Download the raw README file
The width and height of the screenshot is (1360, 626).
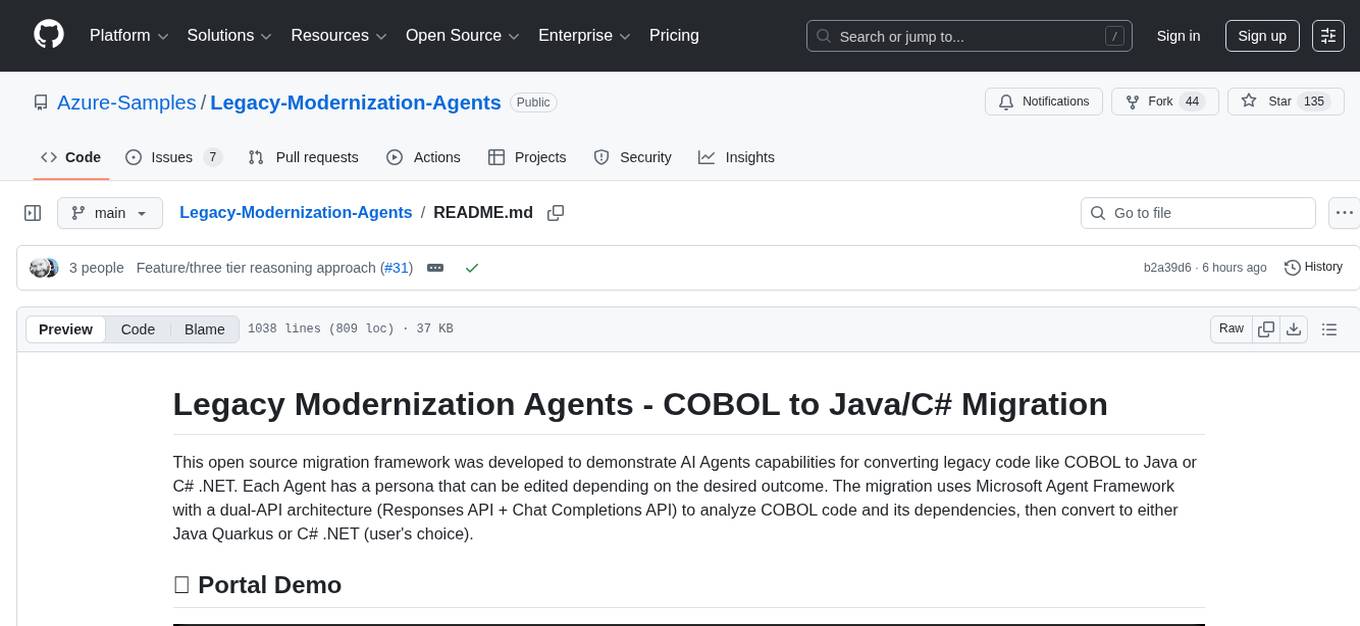coord(1293,329)
